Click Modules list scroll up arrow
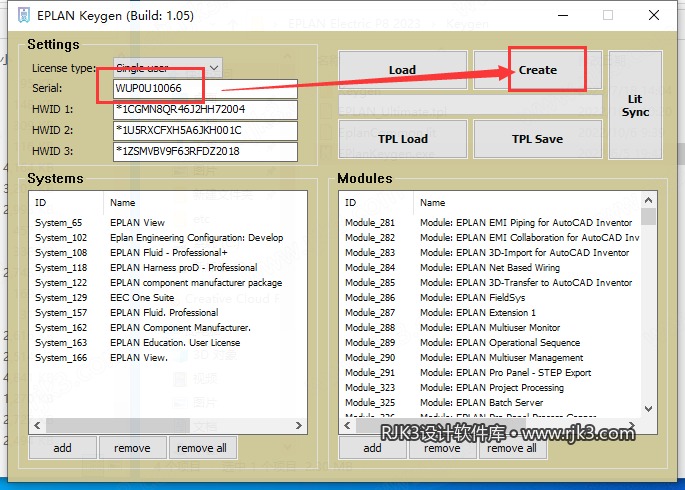Image resolution: width=685 pixels, height=490 pixels. (x=649, y=200)
